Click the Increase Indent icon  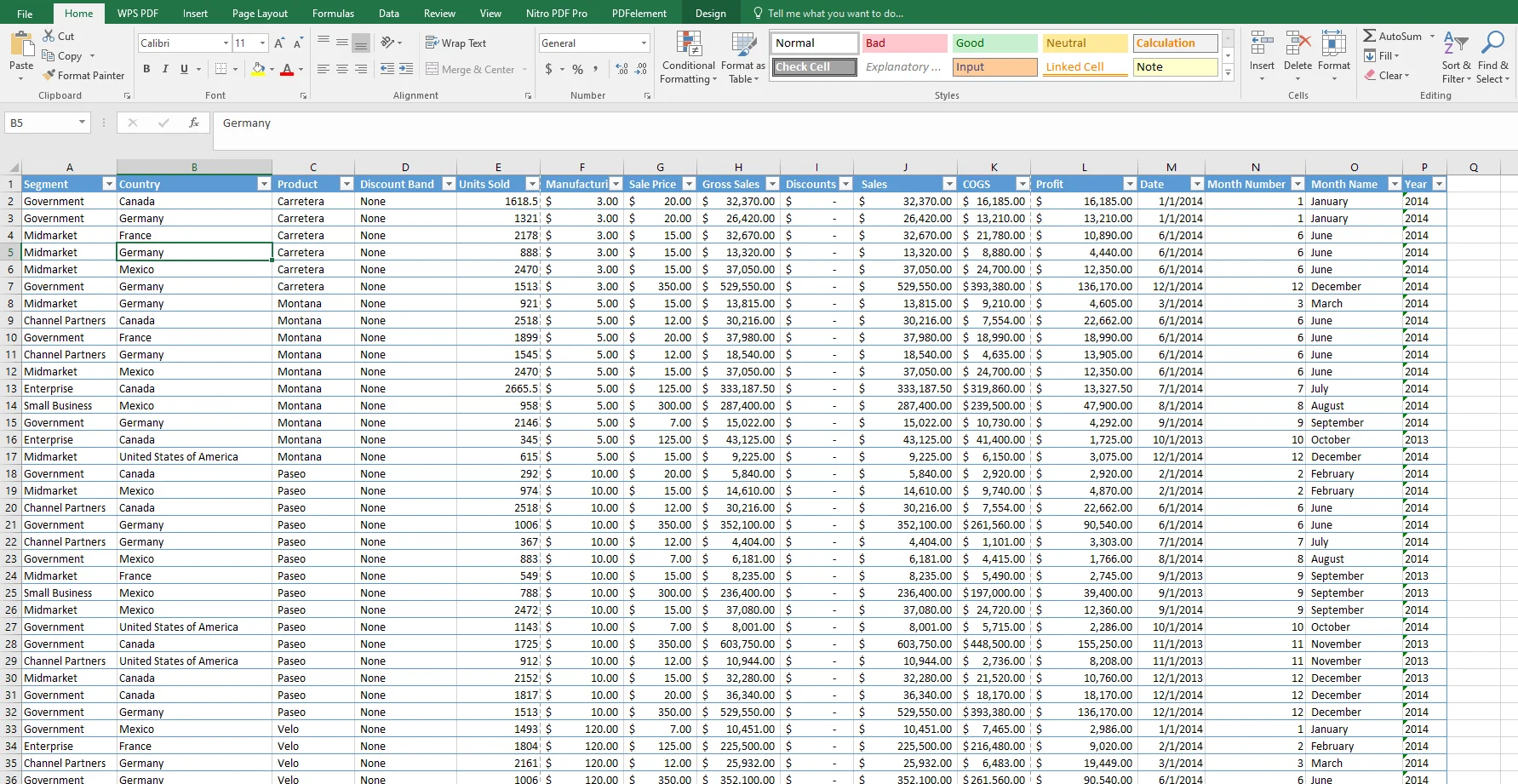coord(406,69)
